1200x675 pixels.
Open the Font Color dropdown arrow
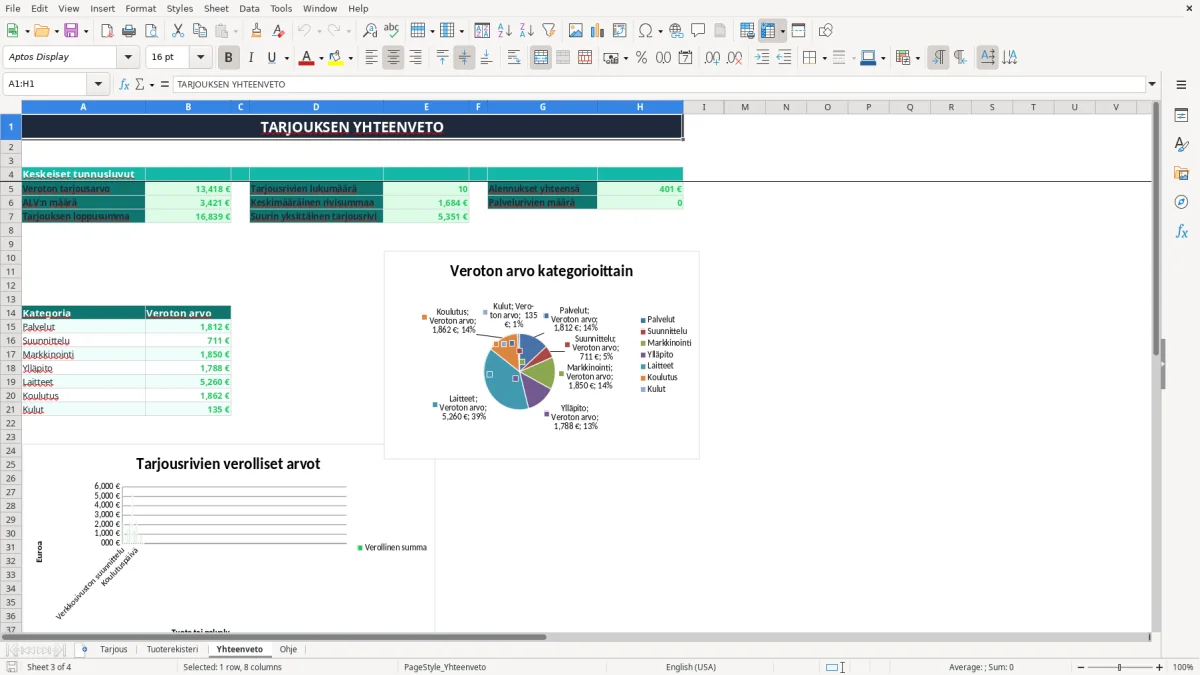319,58
